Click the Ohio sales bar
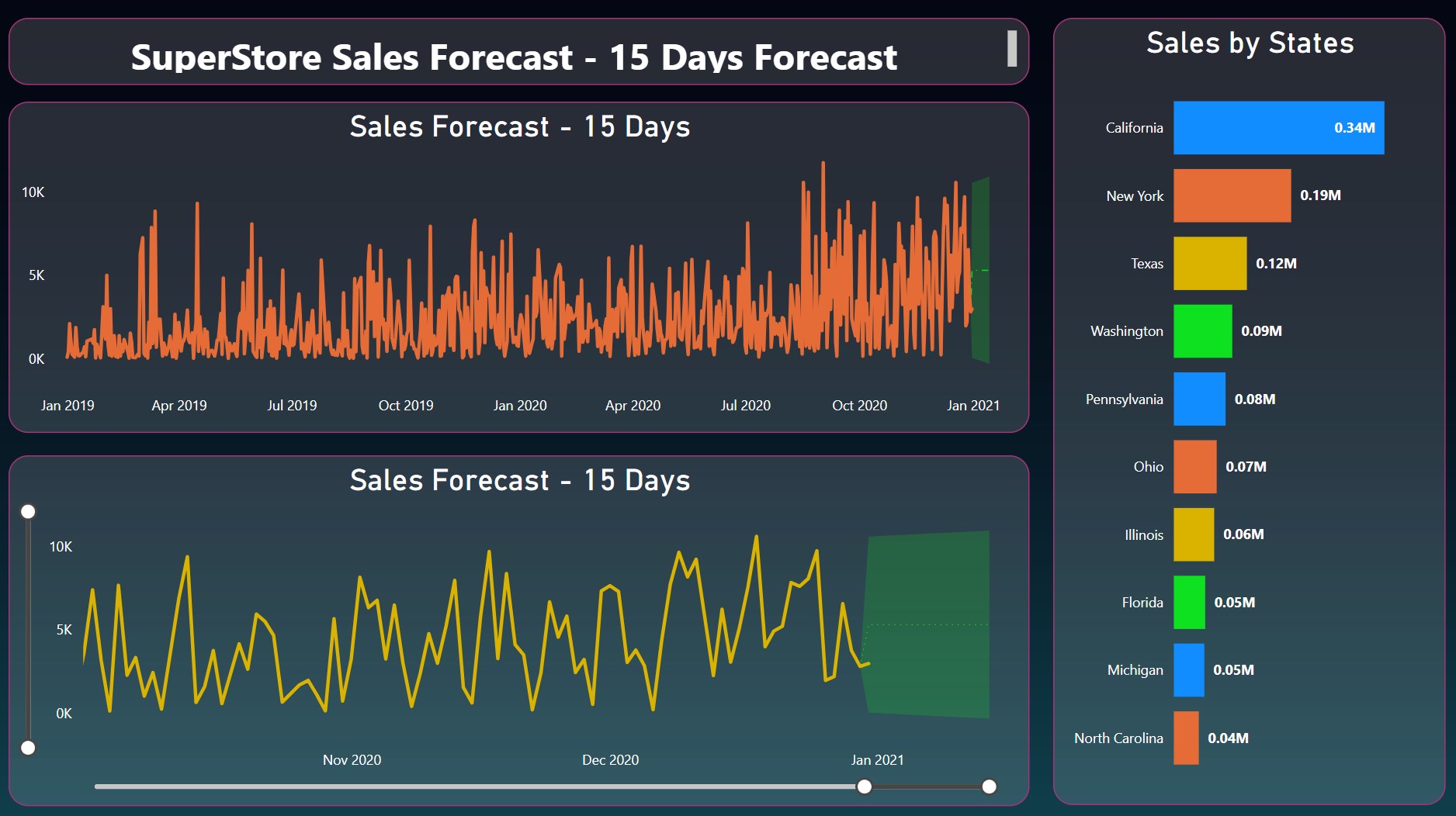 pos(1194,466)
